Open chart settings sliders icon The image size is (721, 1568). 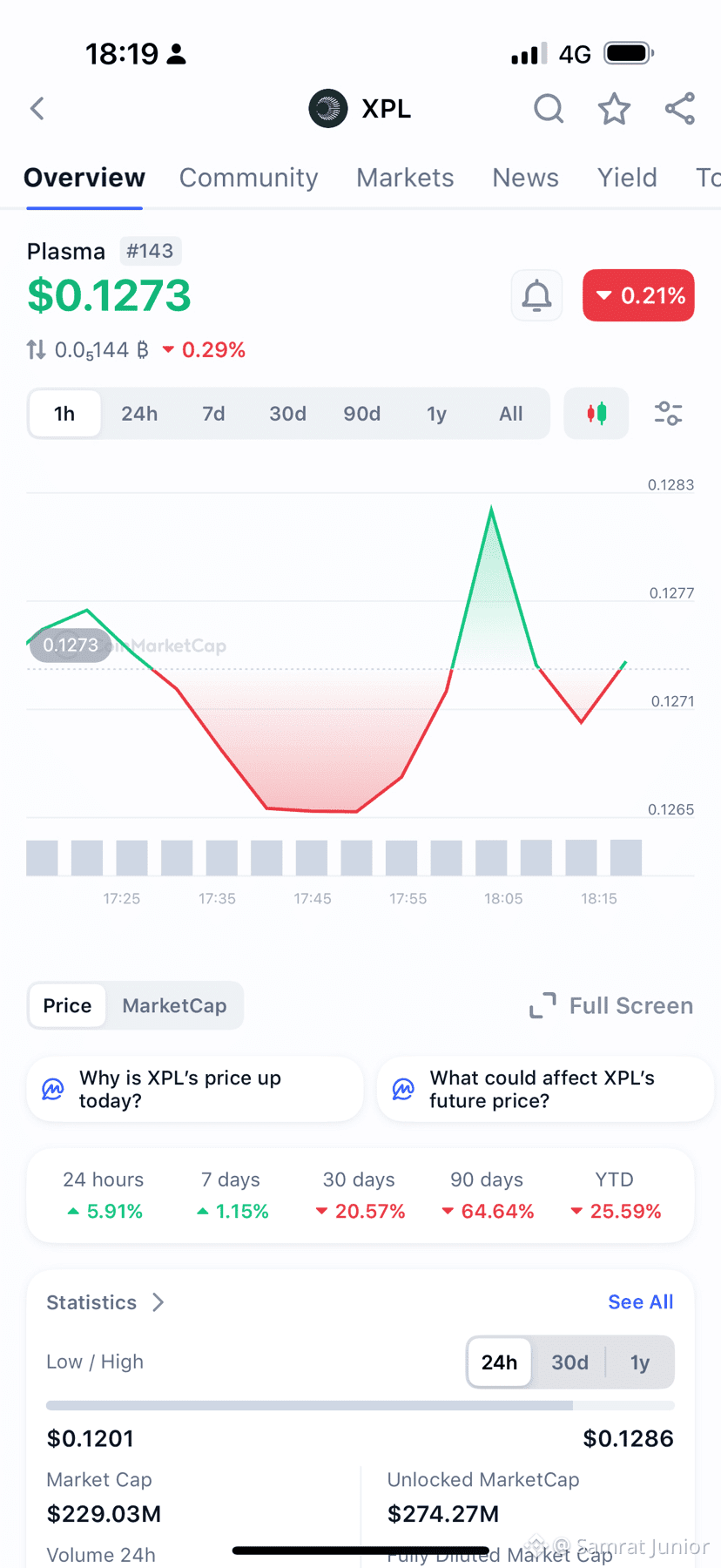pyautogui.click(x=668, y=413)
